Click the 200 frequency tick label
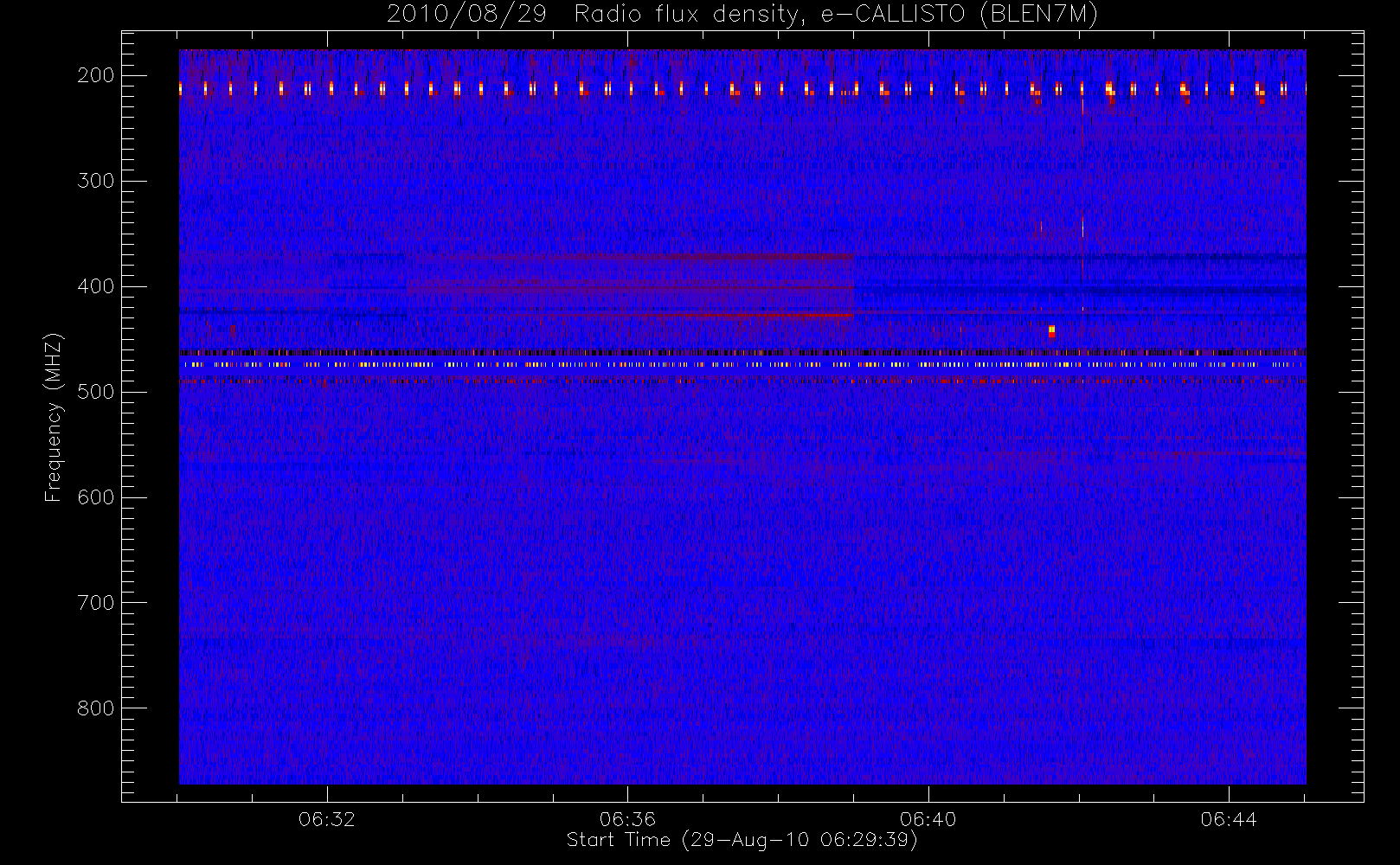Image resolution: width=1400 pixels, height=865 pixels. [96, 75]
